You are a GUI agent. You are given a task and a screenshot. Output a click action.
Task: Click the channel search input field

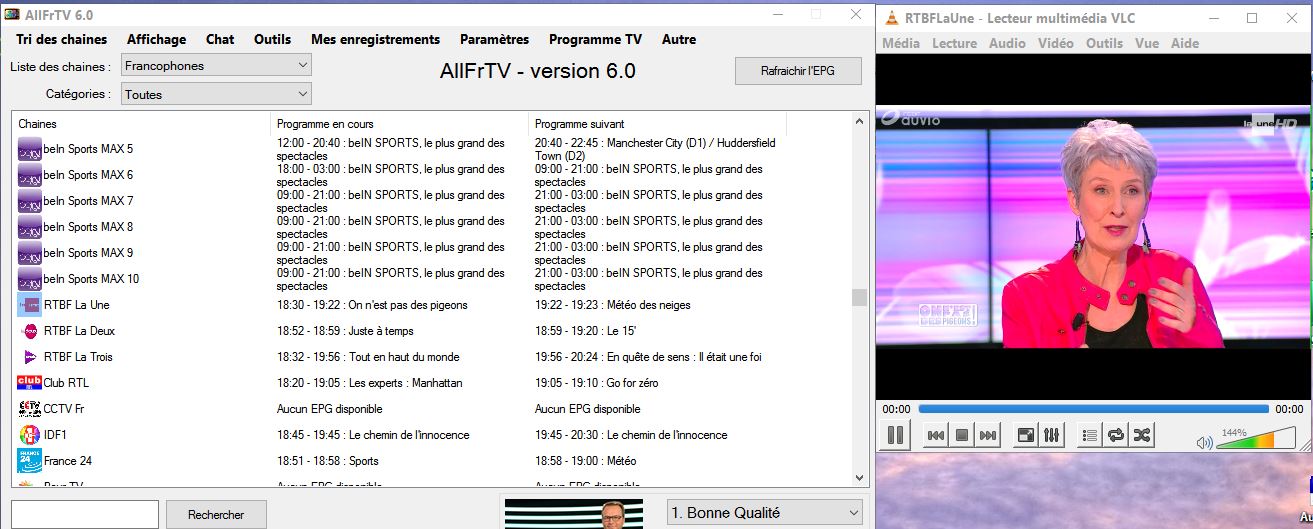tap(85, 514)
